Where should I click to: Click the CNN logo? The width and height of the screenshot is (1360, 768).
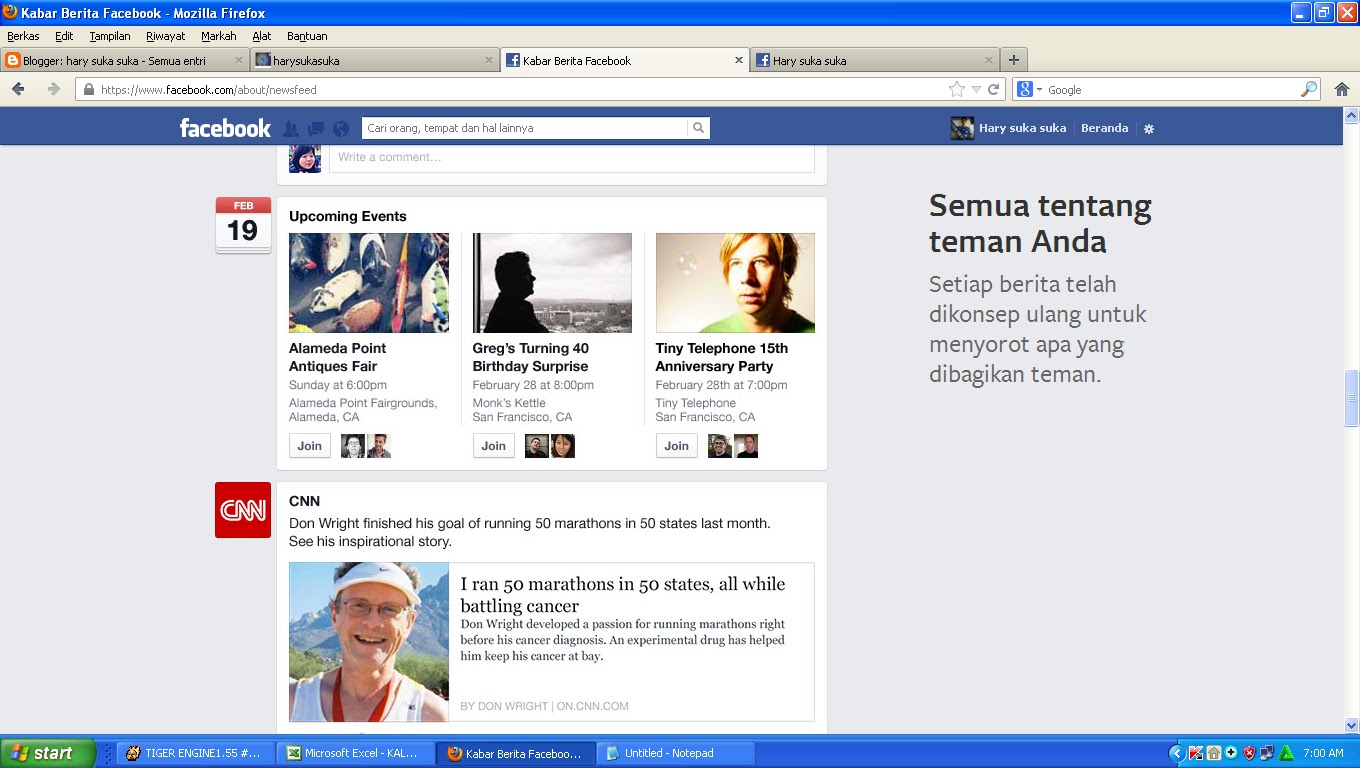[x=243, y=510]
